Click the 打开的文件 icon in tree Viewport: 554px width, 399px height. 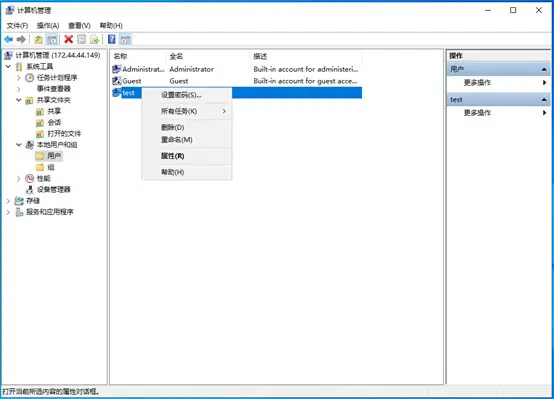[x=40, y=134]
